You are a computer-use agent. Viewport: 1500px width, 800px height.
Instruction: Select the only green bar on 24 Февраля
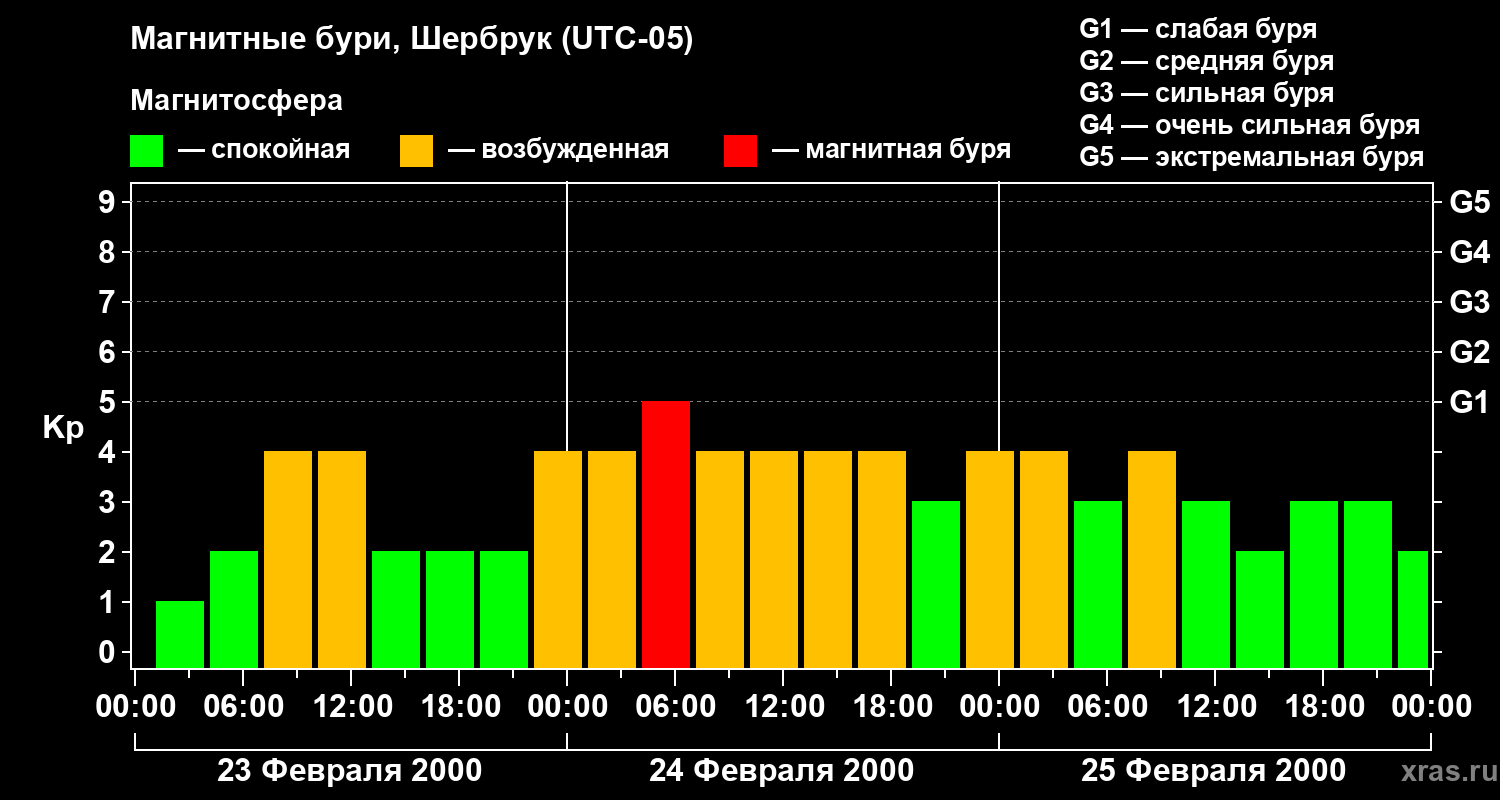pos(936,584)
